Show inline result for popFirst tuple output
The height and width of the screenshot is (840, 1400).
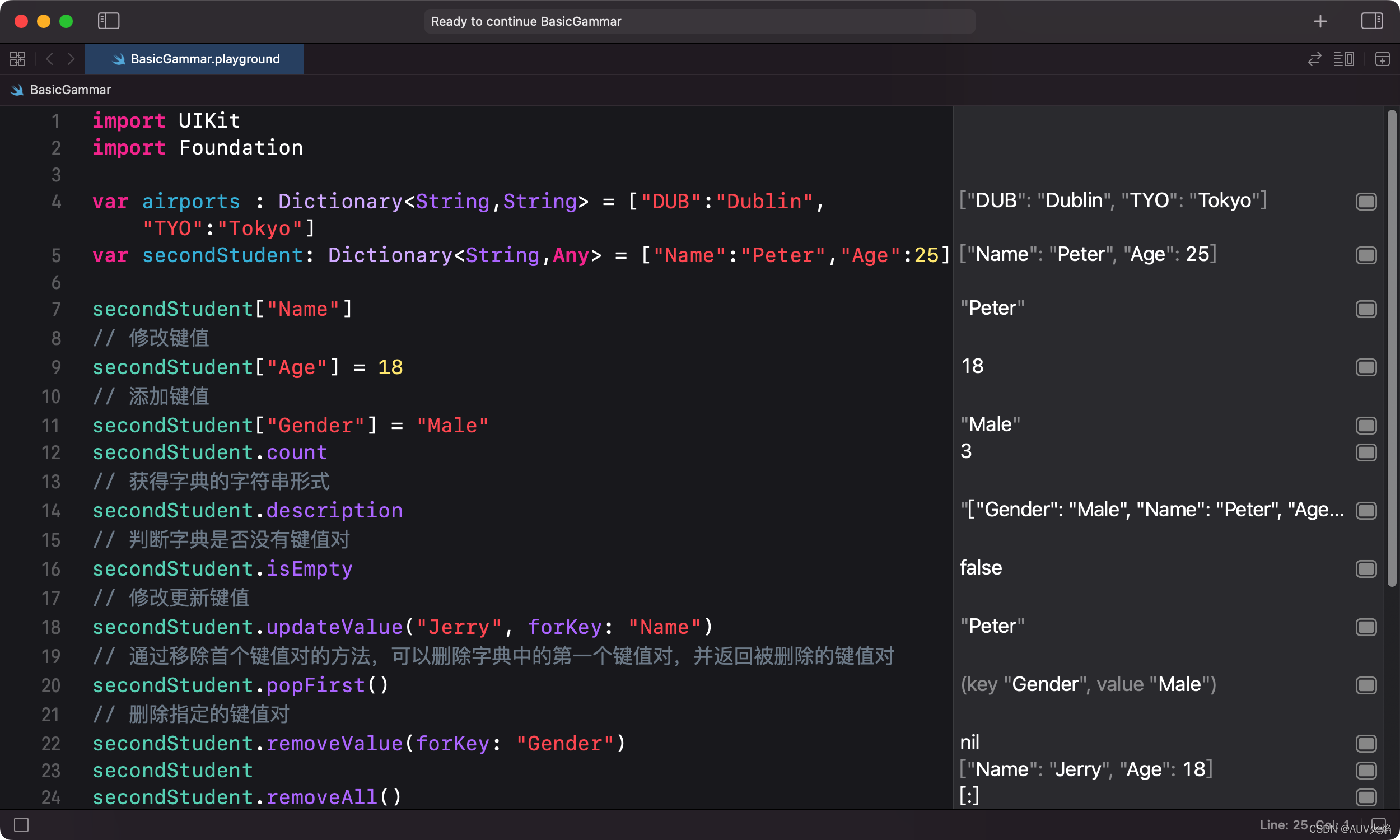tap(1365, 685)
